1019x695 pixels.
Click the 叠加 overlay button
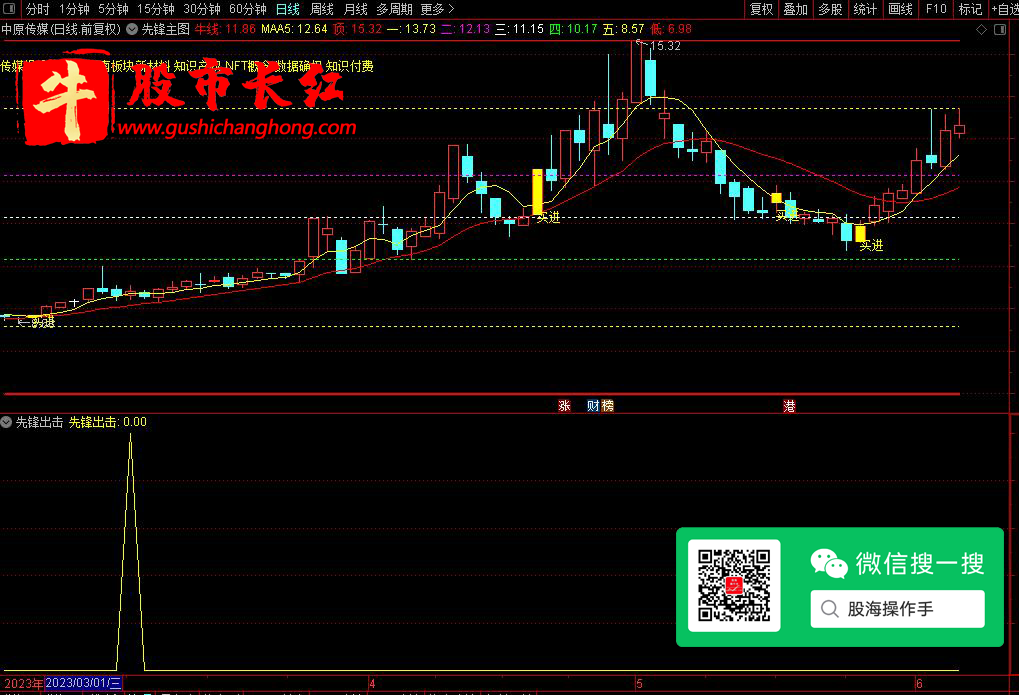click(795, 9)
